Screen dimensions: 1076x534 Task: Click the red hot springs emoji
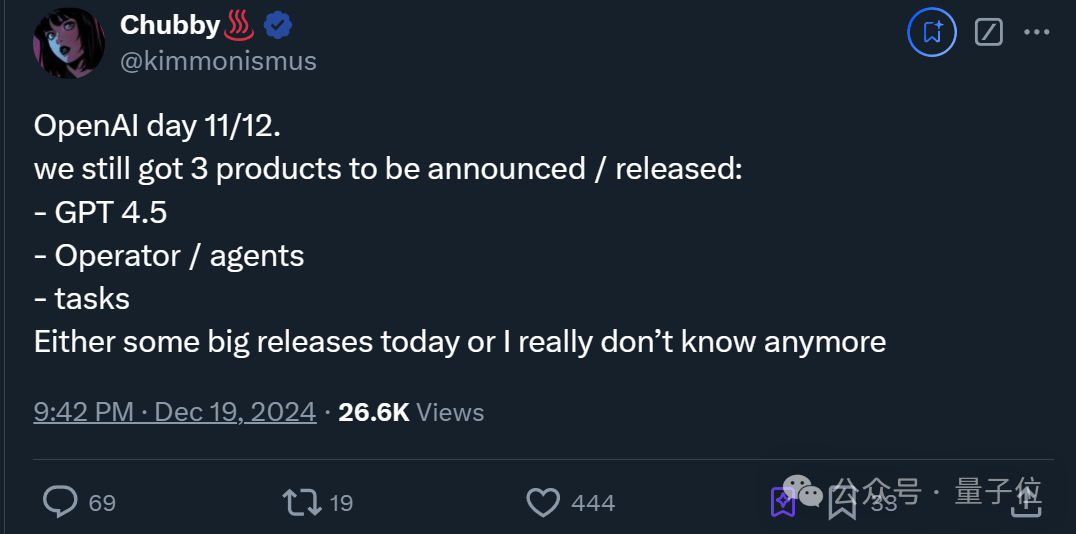point(239,26)
